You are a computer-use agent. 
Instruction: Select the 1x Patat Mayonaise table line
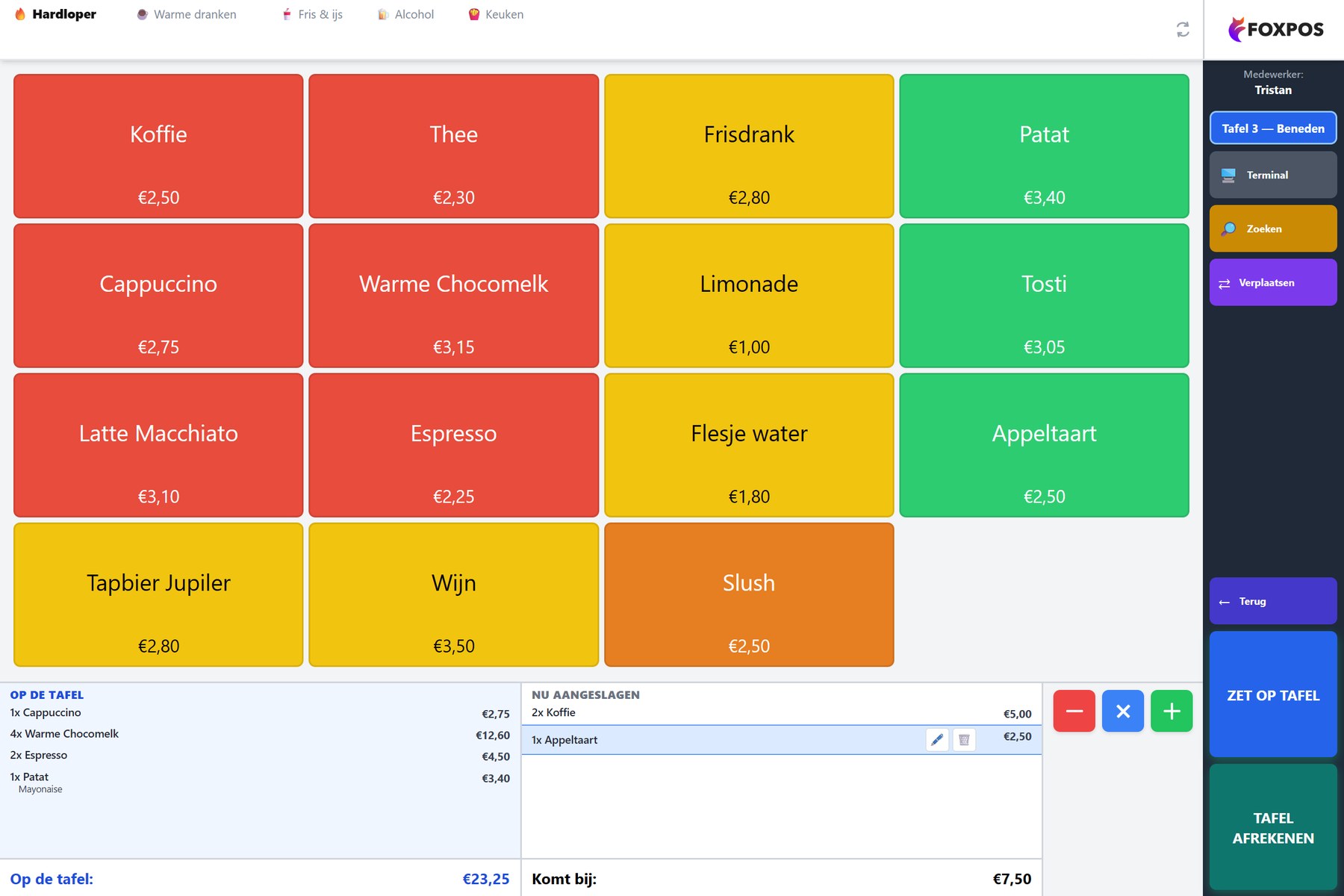pyautogui.click(x=260, y=783)
